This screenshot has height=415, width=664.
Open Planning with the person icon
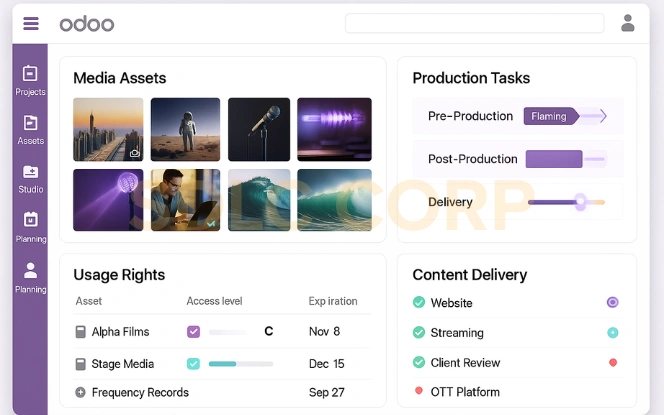tap(30, 278)
